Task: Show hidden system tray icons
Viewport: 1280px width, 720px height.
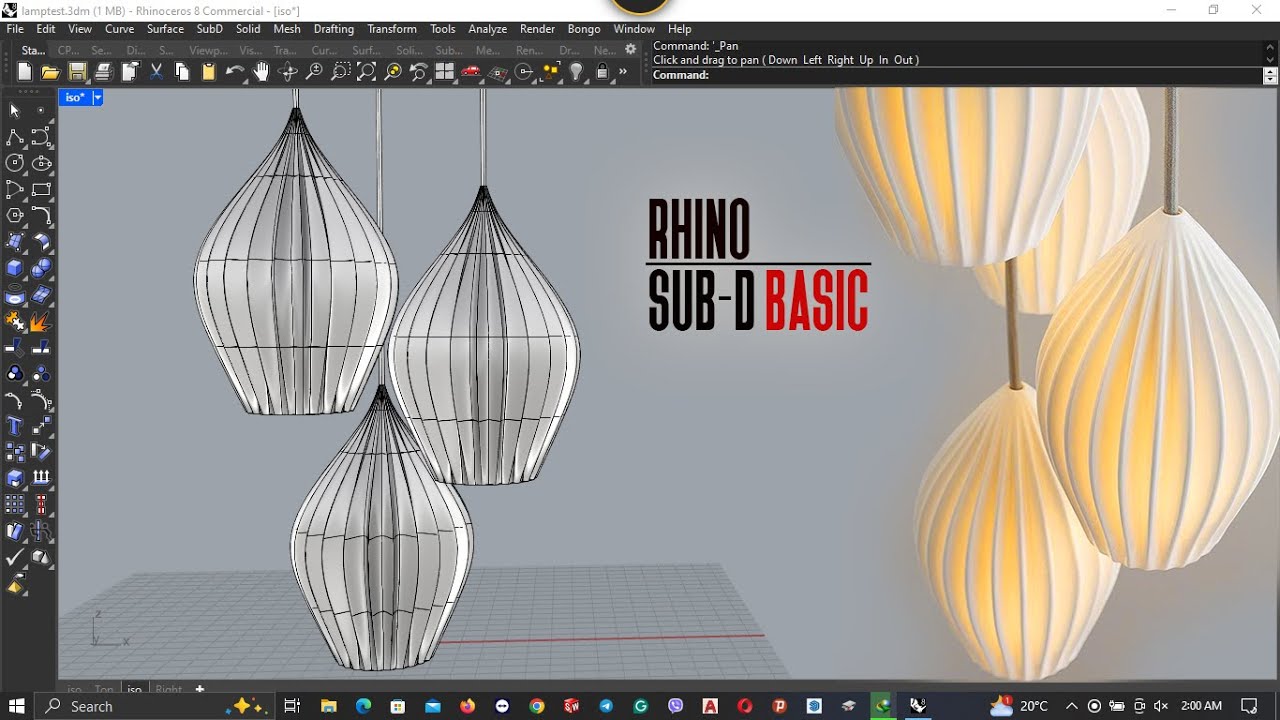Action: click(x=1072, y=706)
